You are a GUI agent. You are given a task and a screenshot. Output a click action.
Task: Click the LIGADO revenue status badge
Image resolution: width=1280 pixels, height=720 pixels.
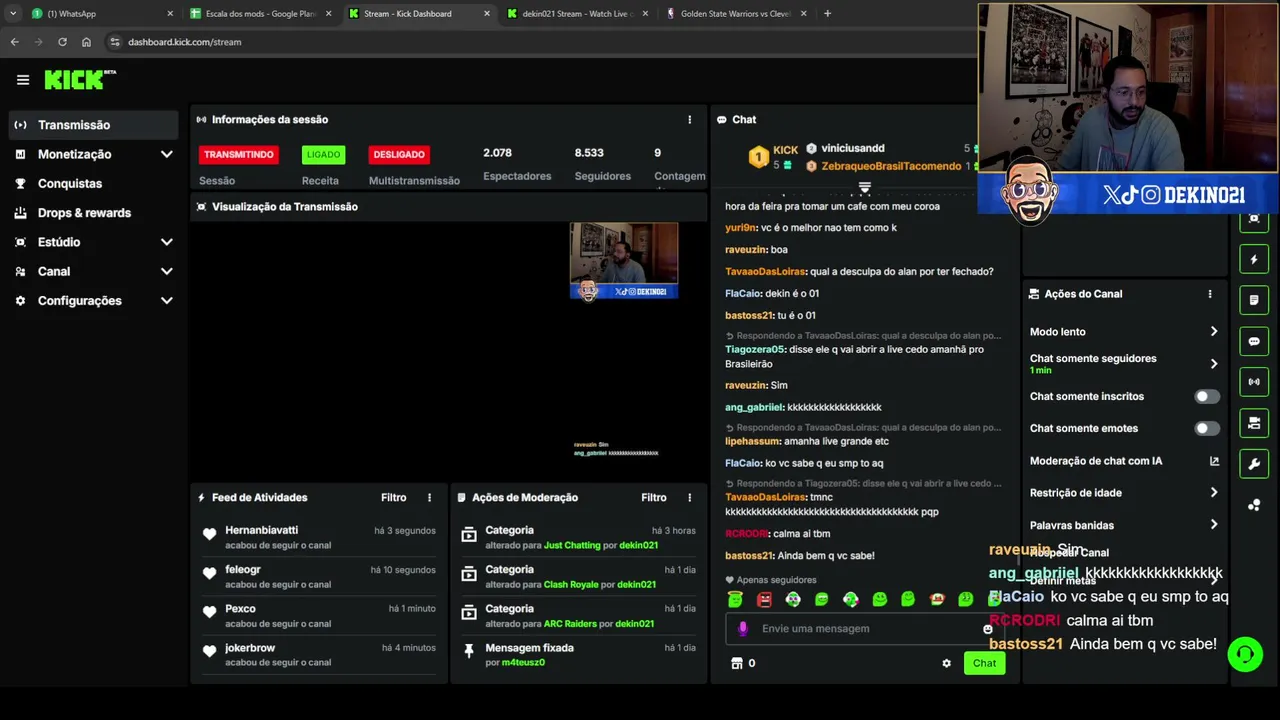[x=323, y=154]
